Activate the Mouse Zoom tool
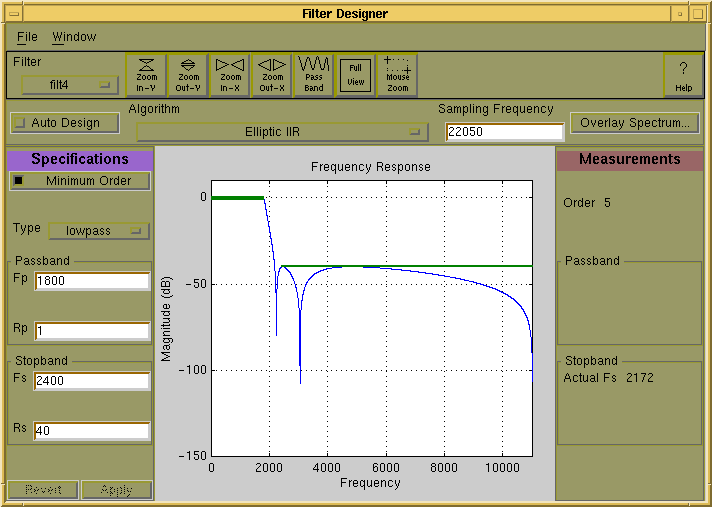Screen dimensions: 712x507 [397, 75]
